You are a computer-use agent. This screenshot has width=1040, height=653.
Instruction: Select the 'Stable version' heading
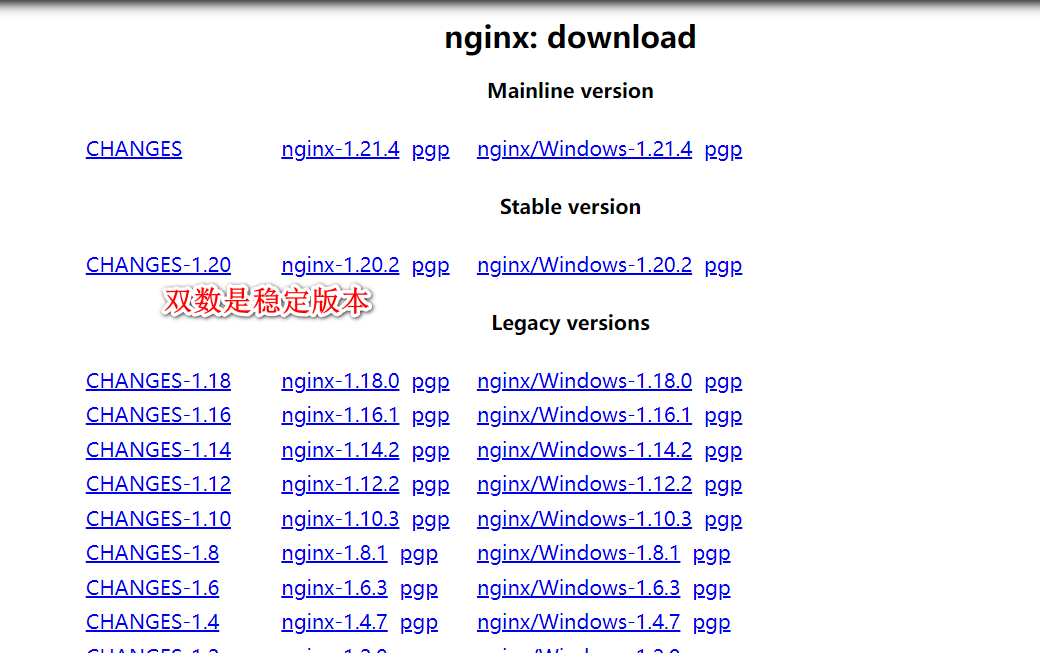point(570,207)
